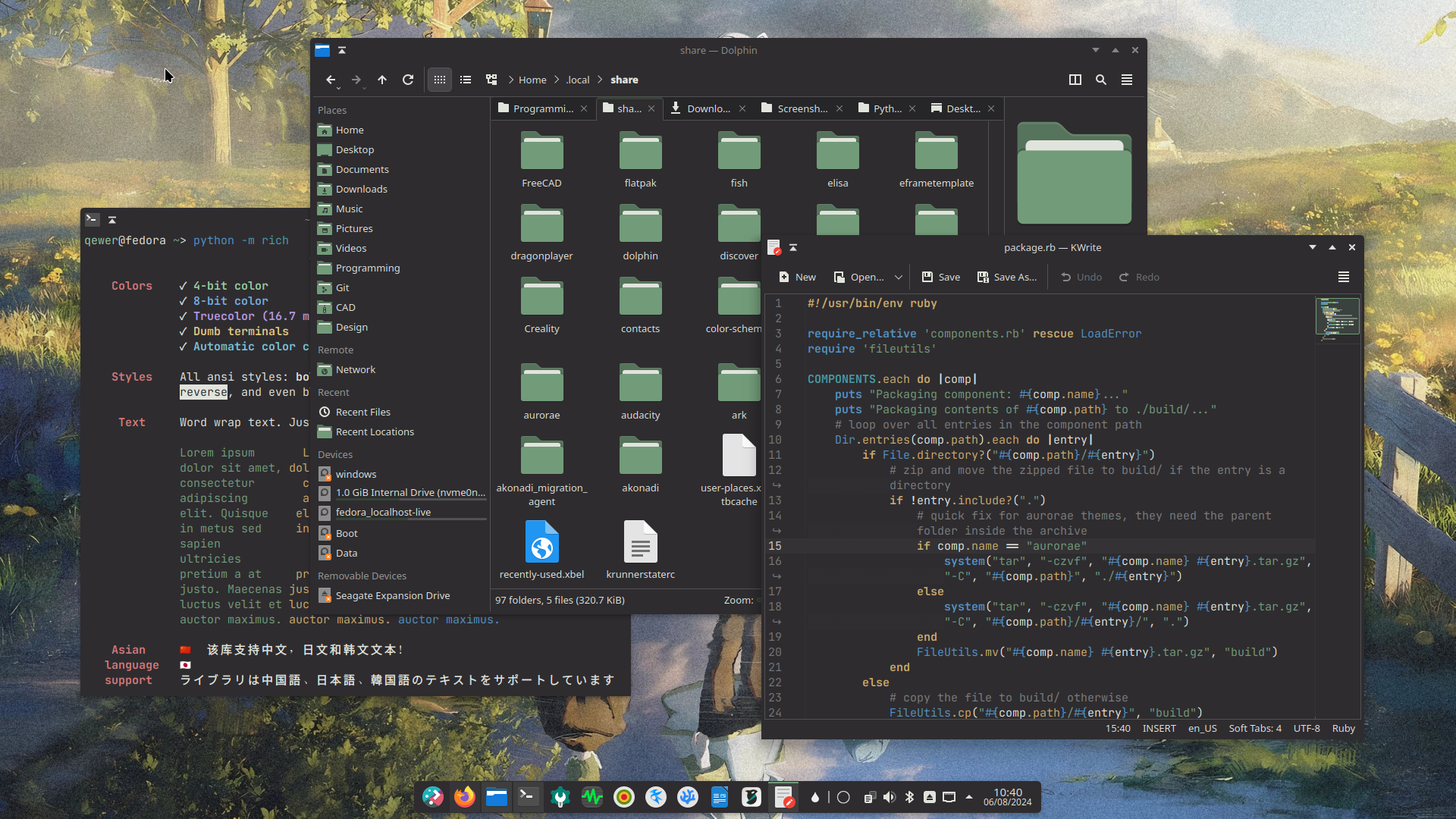Image resolution: width=1456 pixels, height=819 pixels.
Task: Open the Ruby syntax mode selector
Action: click(x=1343, y=729)
